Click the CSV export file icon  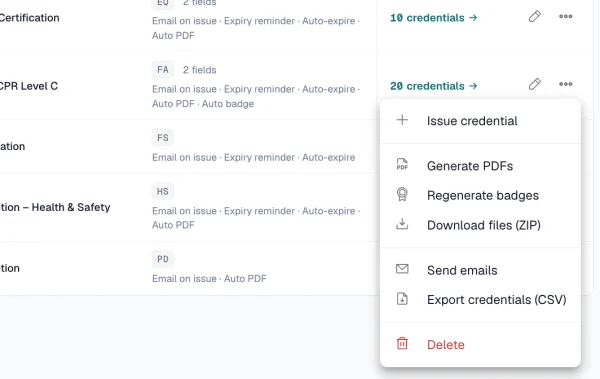point(402,299)
